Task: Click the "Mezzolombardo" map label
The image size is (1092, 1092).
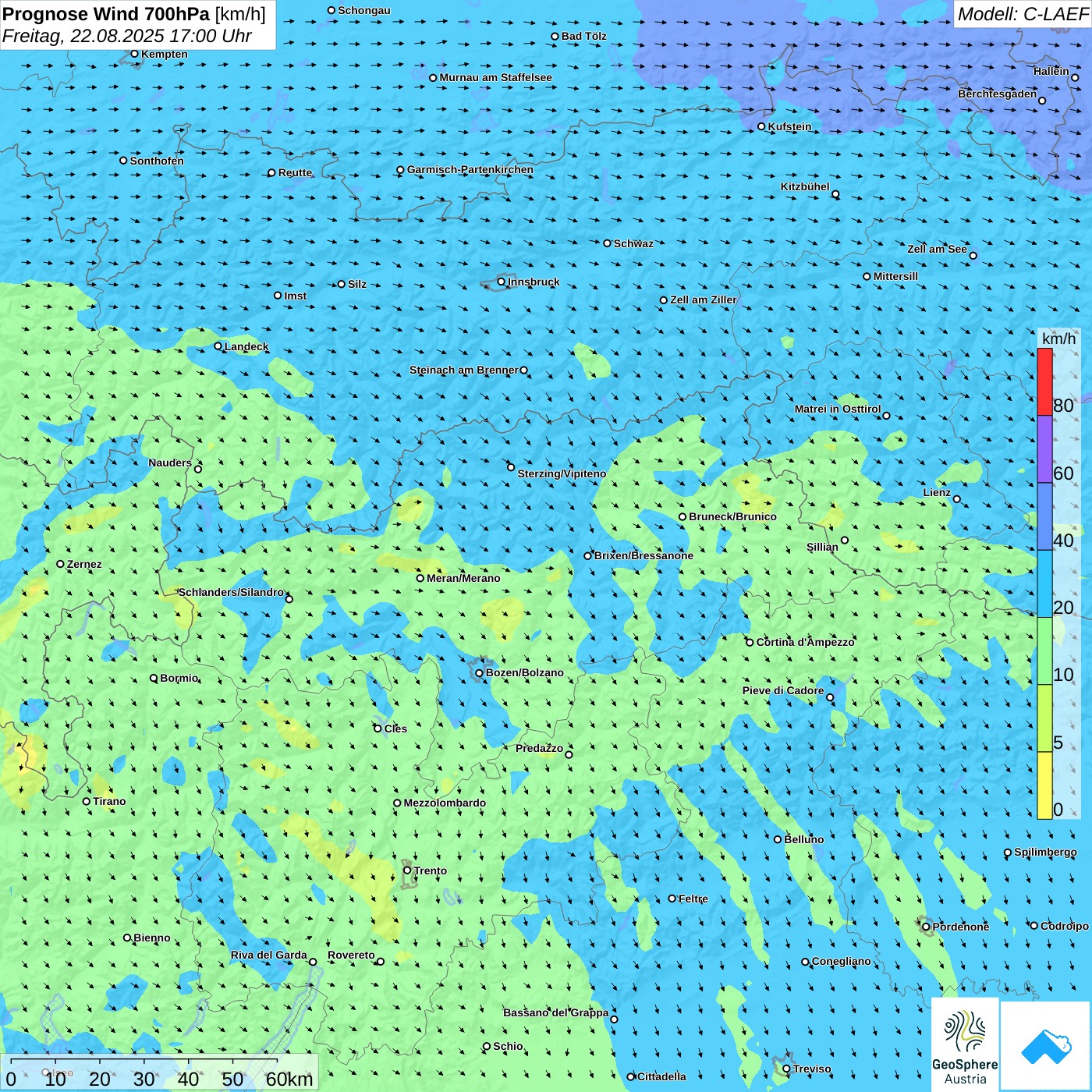Action: [445, 803]
